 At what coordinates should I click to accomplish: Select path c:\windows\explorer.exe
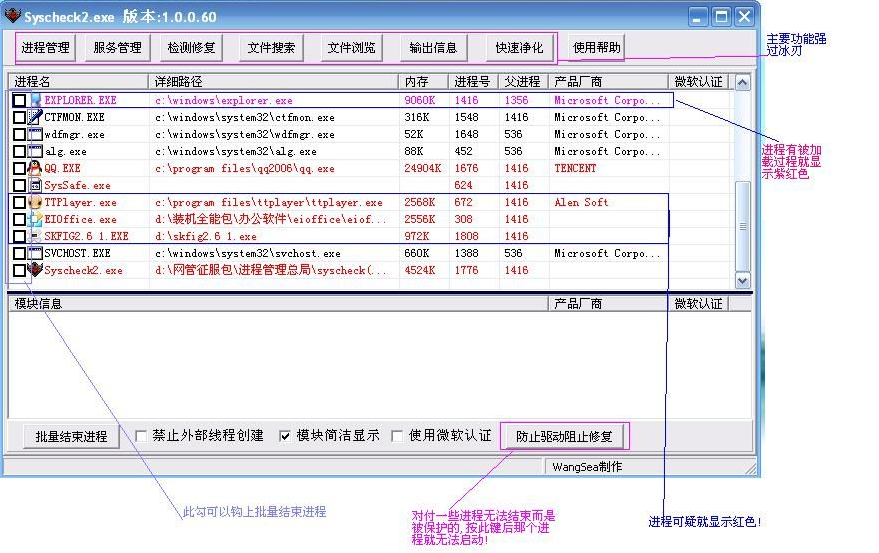point(224,100)
